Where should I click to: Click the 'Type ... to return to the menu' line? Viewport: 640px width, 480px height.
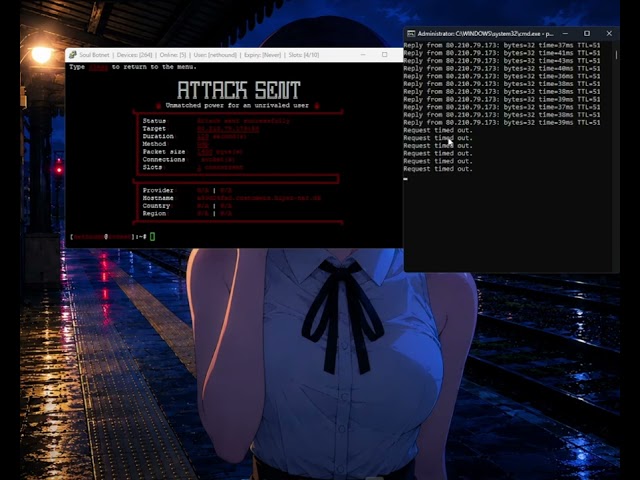[133, 67]
